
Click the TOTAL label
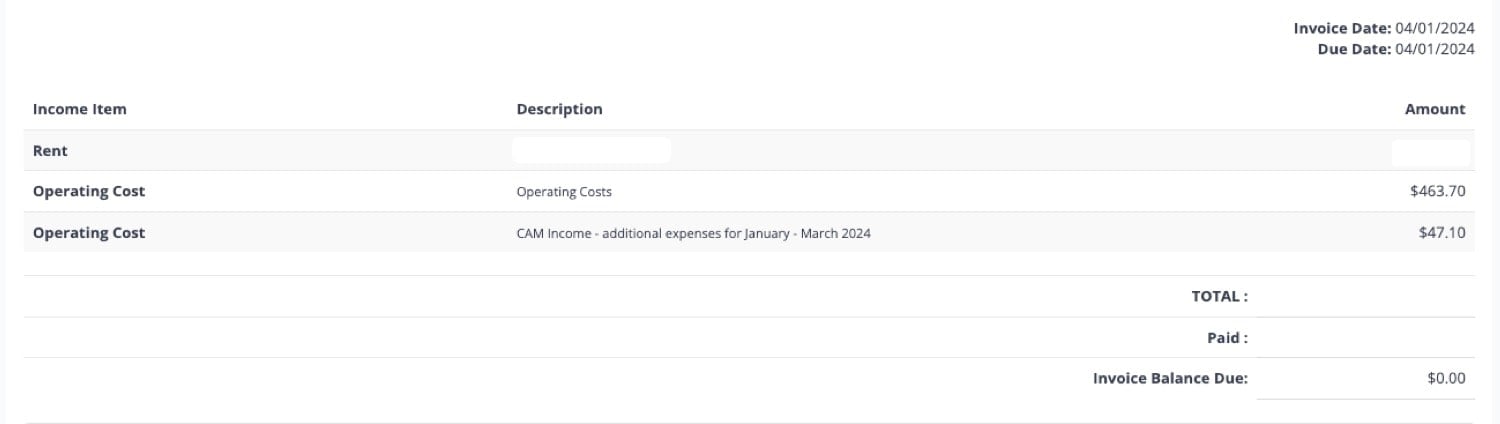click(x=1219, y=296)
